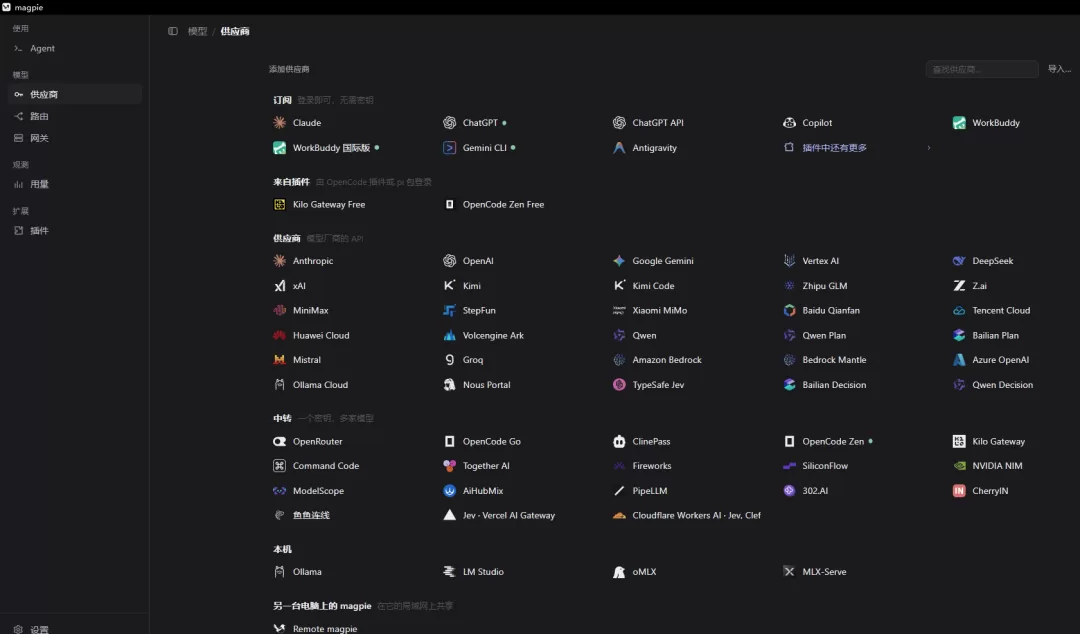Click the LM Studio icon
The width and height of the screenshot is (1080, 634).
click(x=449, y=571)
